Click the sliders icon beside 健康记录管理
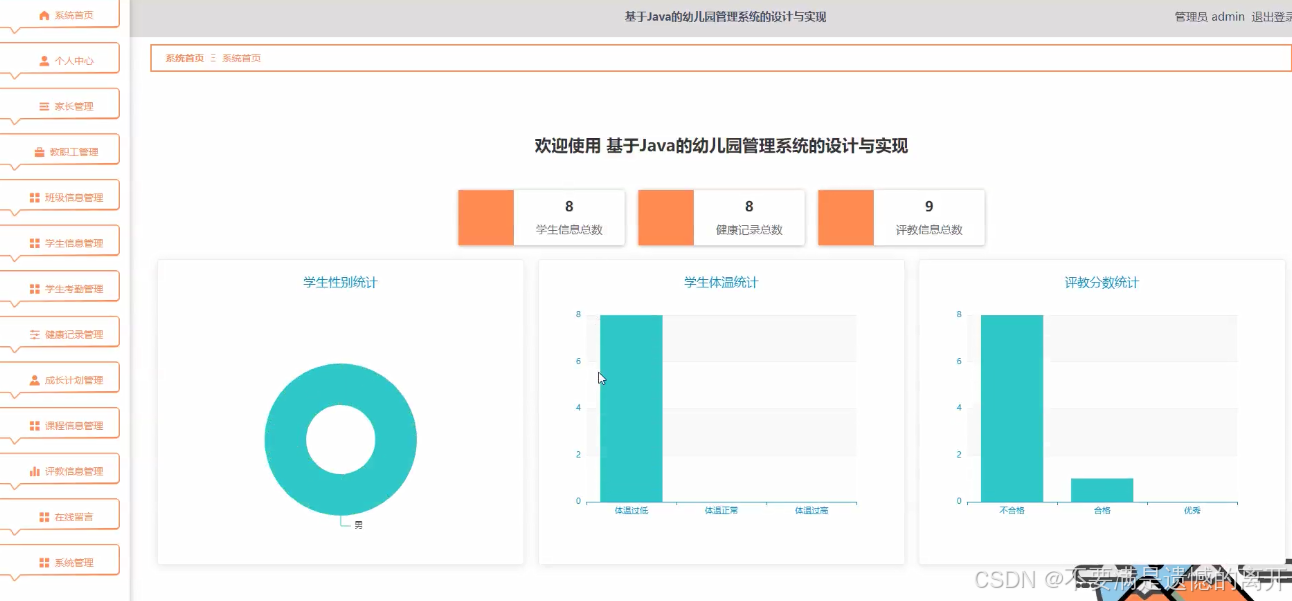This screenshot has height=601, width=1292. pos(35,335)
